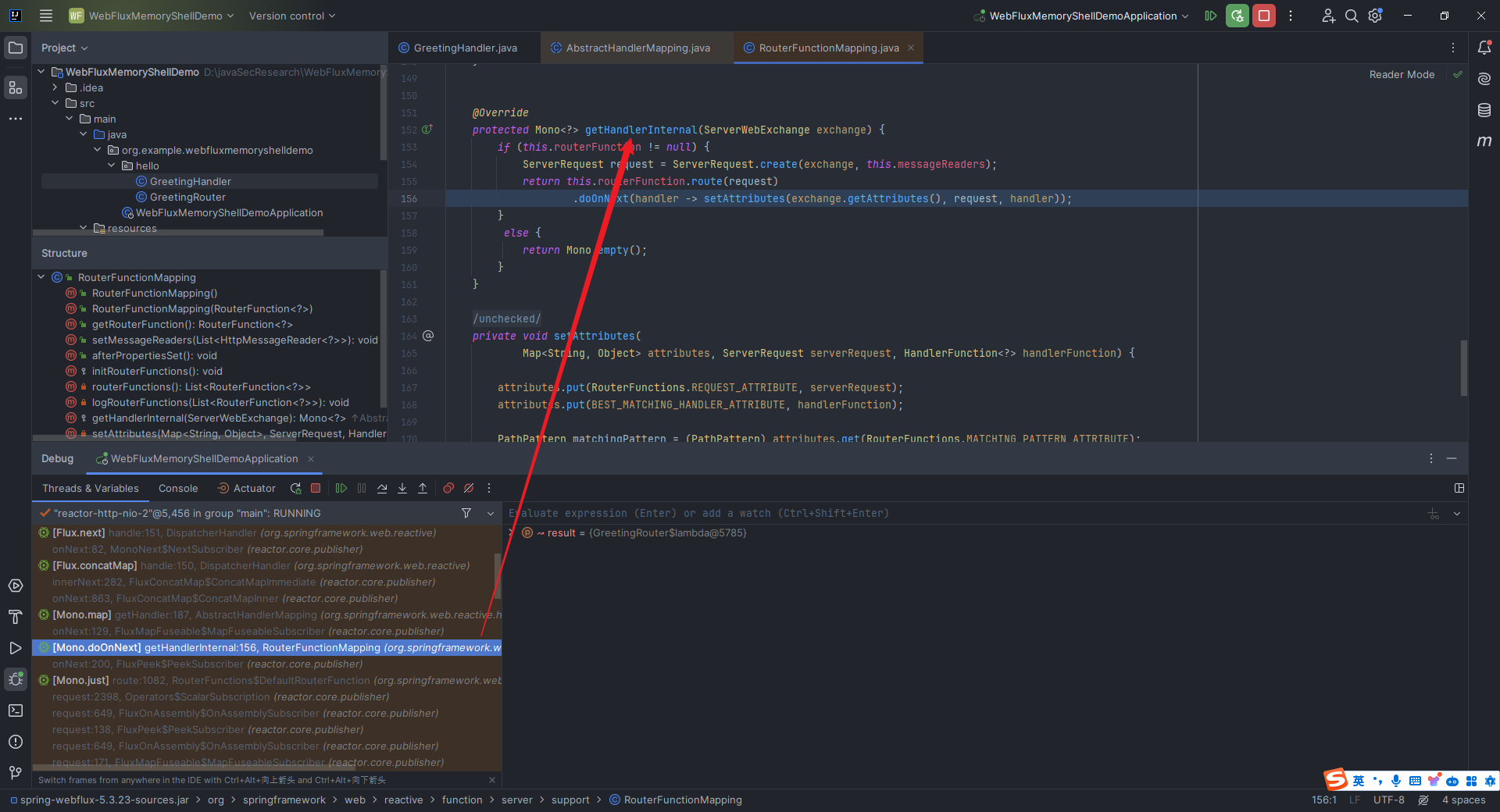Click the override gutter marker beside getHandlerInternal

pos(427,130)
